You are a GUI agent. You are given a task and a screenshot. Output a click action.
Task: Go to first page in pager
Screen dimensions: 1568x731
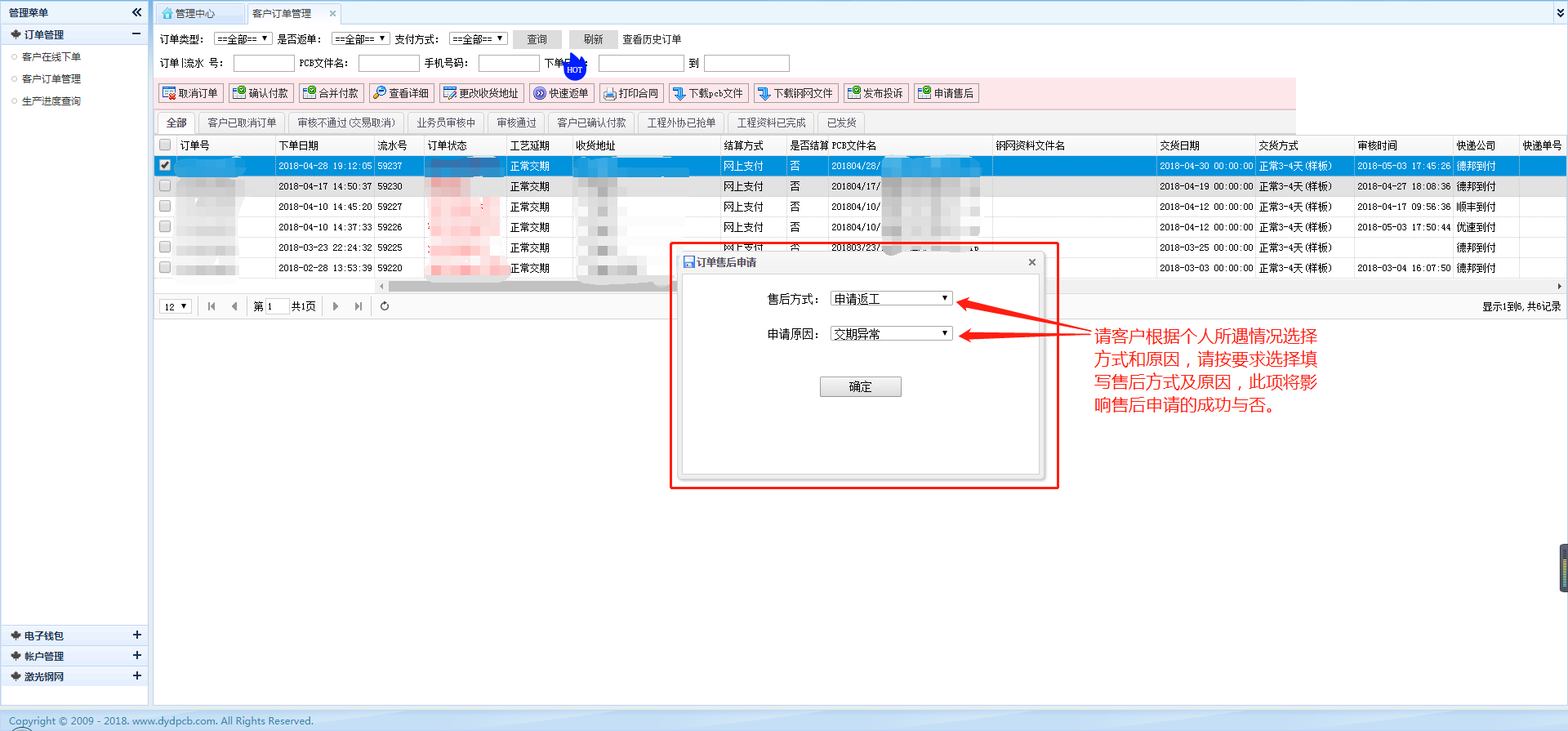pyautogui.click(x=212, y=306)
